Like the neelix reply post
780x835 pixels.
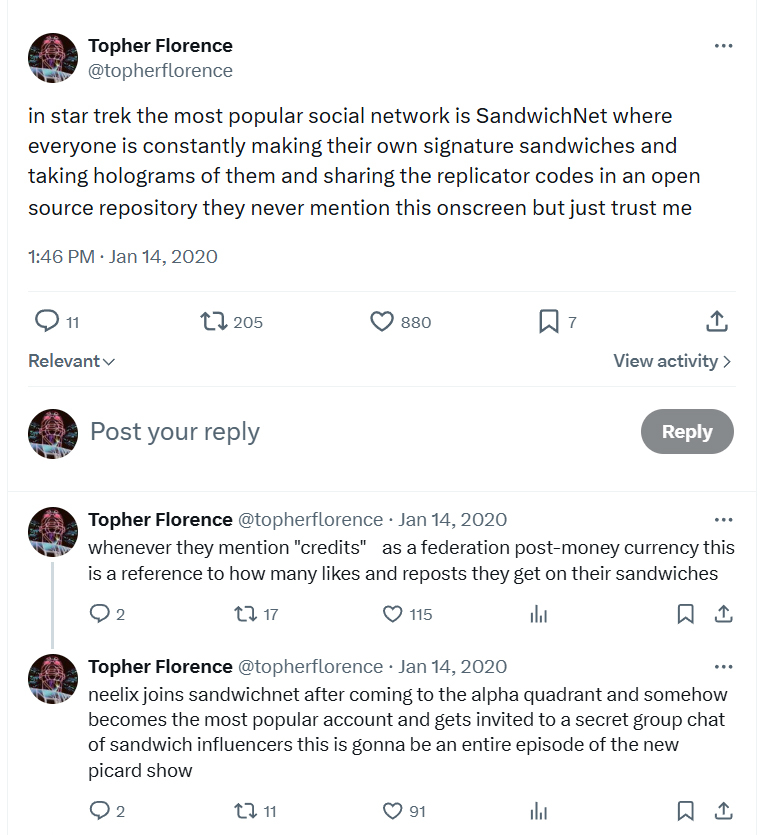click(x=393, y=810)
